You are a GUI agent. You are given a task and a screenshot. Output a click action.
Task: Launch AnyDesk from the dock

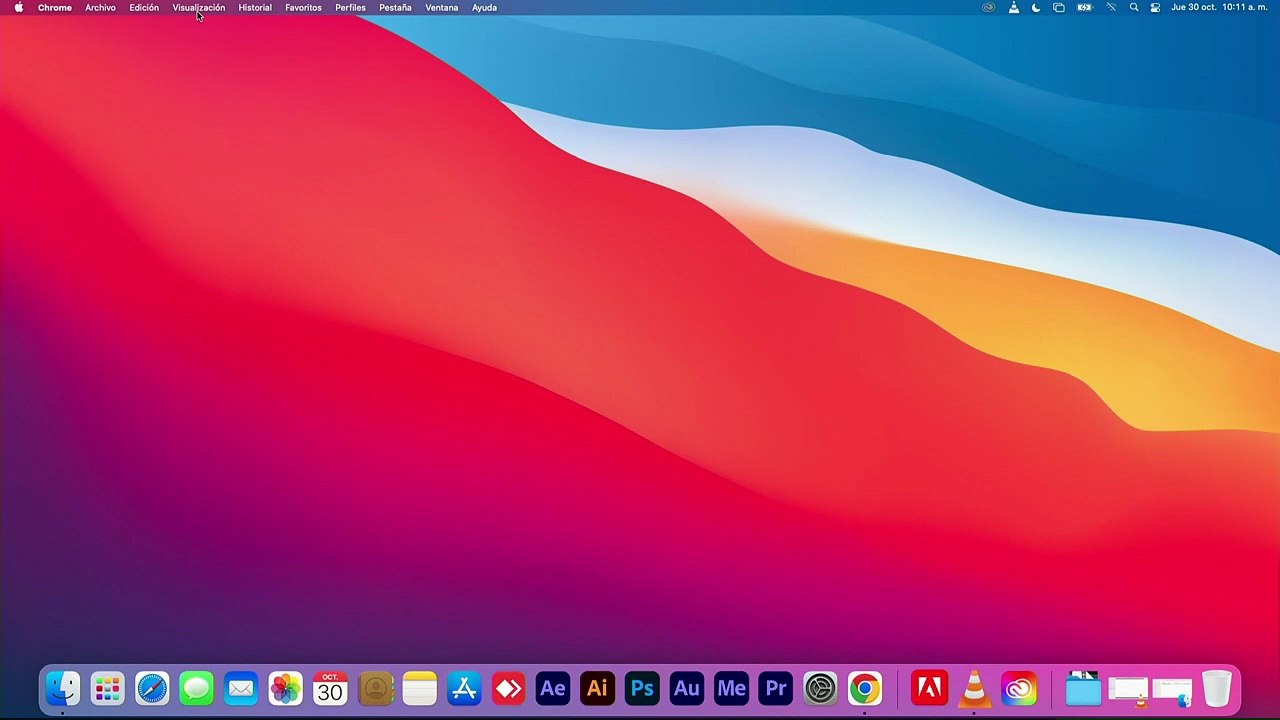pyautogui.click(x=508, y=688)
